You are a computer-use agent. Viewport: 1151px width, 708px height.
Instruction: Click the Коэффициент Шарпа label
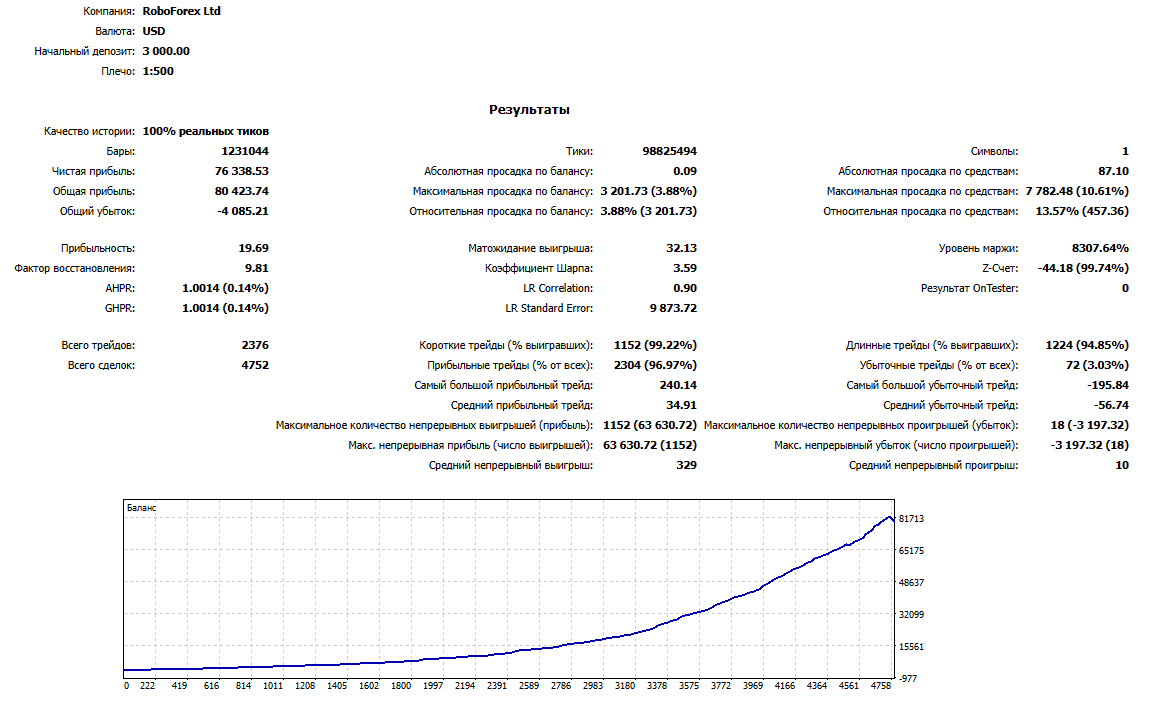pos(539,268)
